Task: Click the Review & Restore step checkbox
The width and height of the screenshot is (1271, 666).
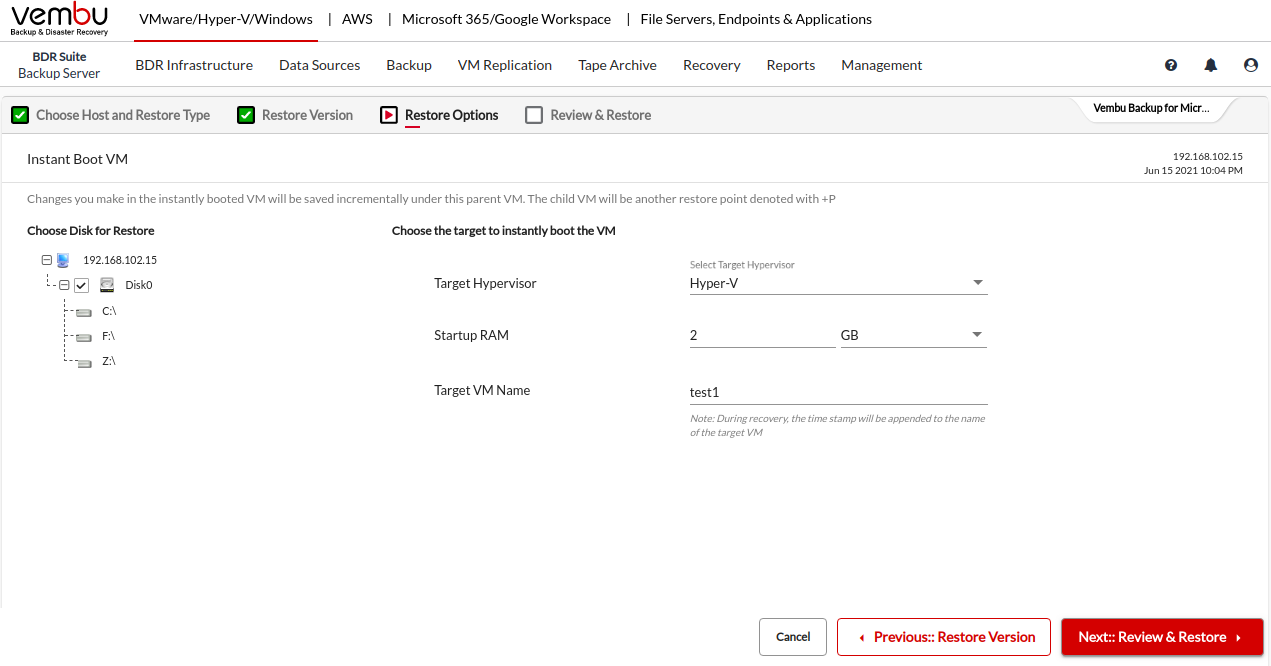Action: point(533,115)
